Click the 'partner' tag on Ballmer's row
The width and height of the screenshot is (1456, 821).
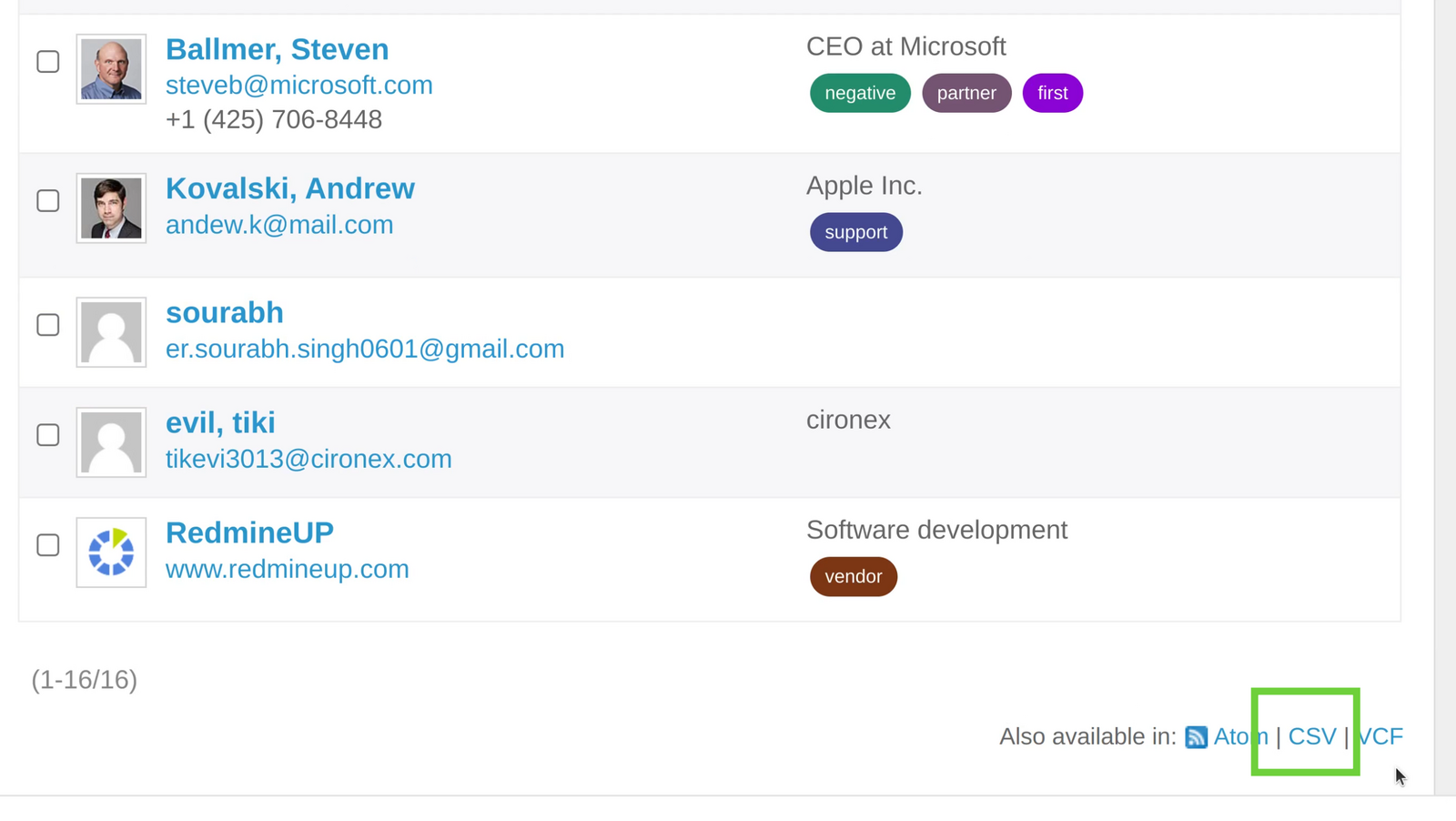(x=966, y=92)
